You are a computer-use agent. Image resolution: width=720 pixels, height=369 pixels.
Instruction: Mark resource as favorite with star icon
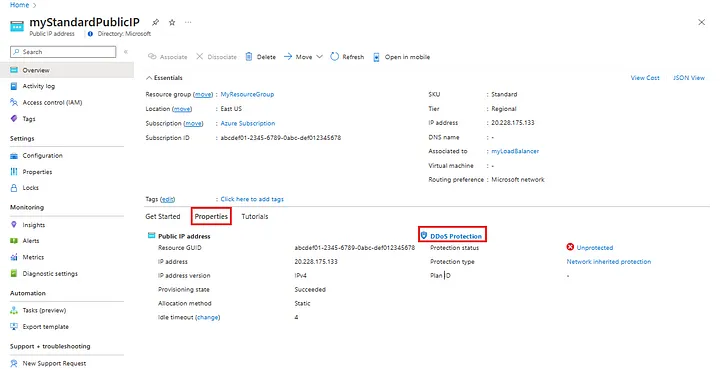[172, 22]
